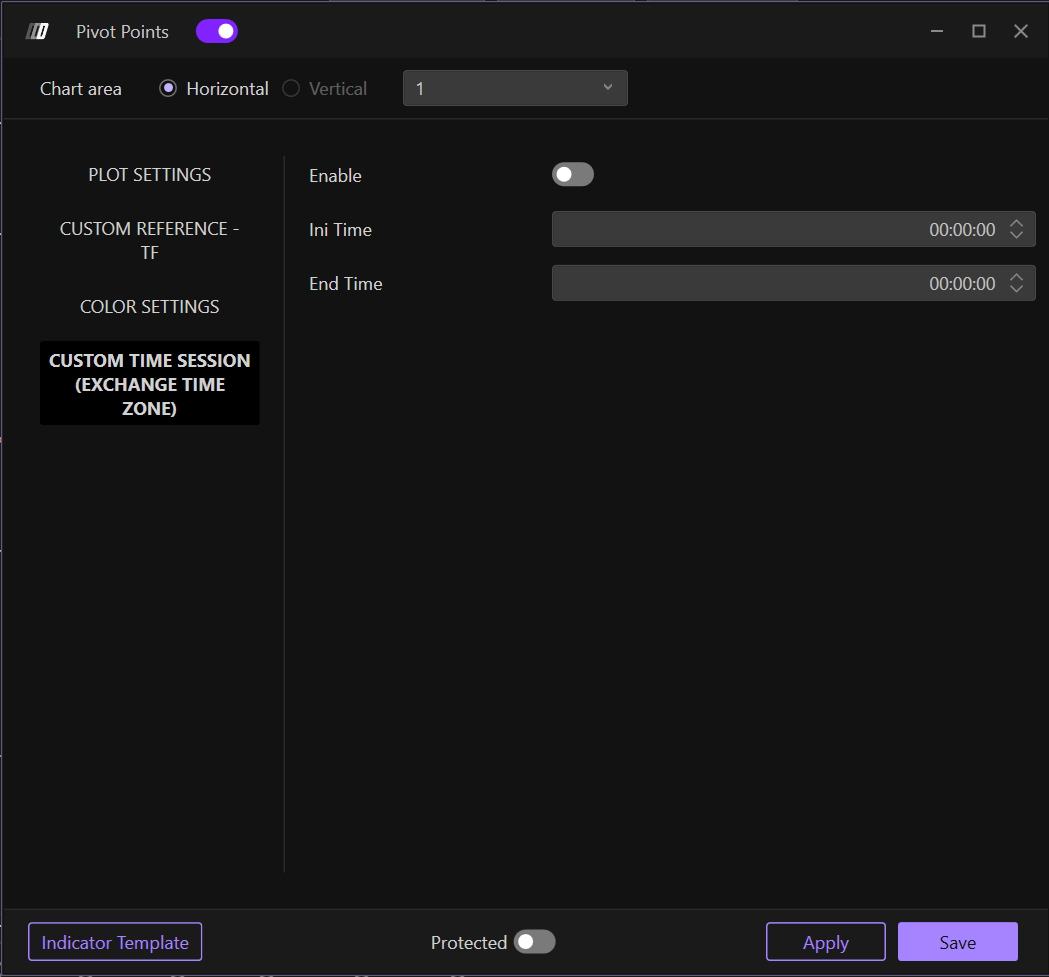The width and height of the screenshot is (1049, 977).
Task: Open the PLOT SETTINGS section
Action: click(150, 175)
